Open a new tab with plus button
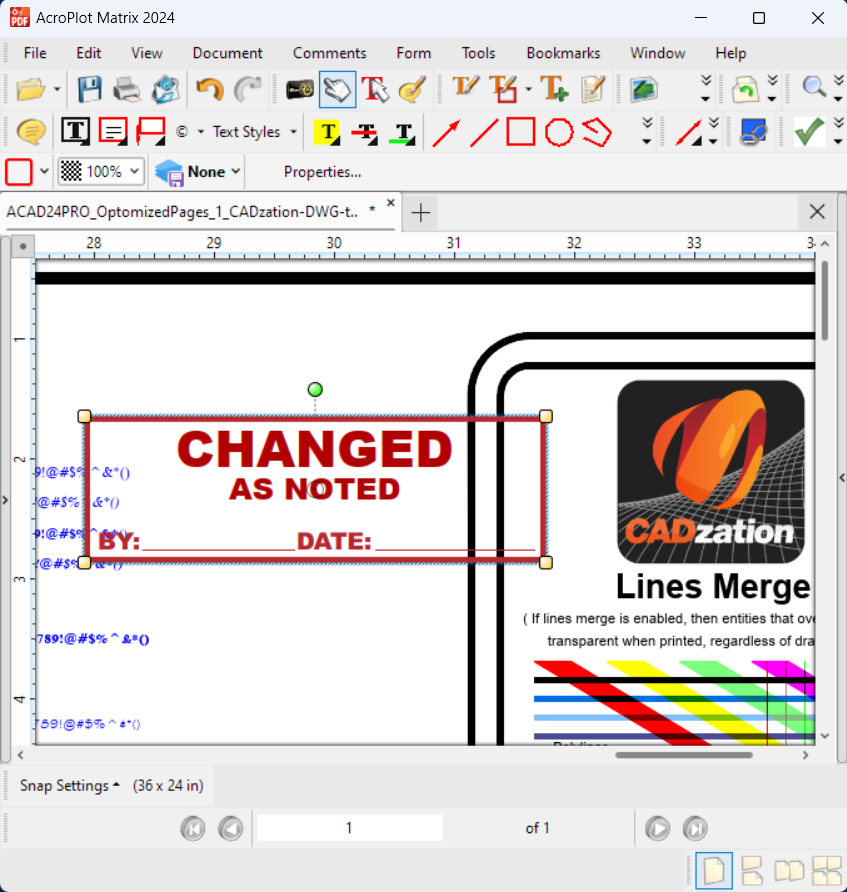The height and width of the screenshot is (892, 847). point(421,212)
